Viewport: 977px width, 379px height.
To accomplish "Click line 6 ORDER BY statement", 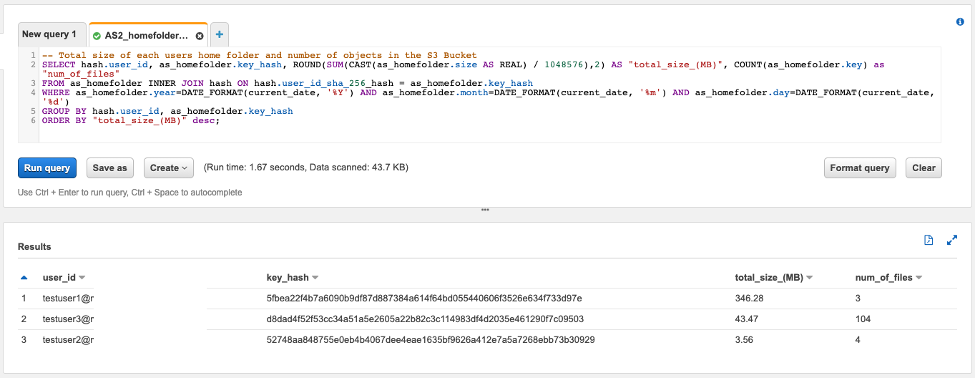I will (131, 120).
